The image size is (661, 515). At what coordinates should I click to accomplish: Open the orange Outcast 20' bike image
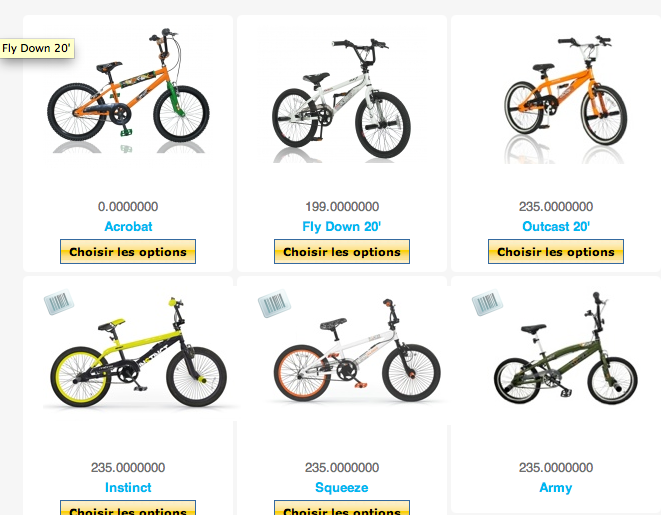(x=556, y=93)
